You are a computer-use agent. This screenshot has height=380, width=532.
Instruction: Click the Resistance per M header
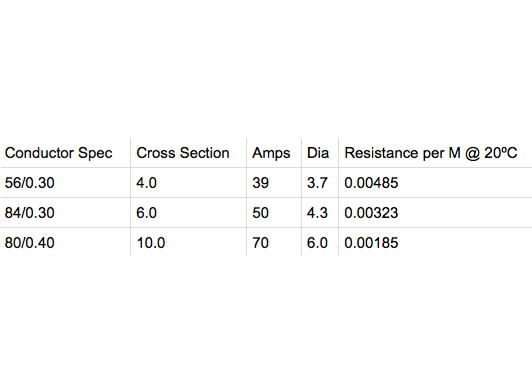[x=431, y=153]
